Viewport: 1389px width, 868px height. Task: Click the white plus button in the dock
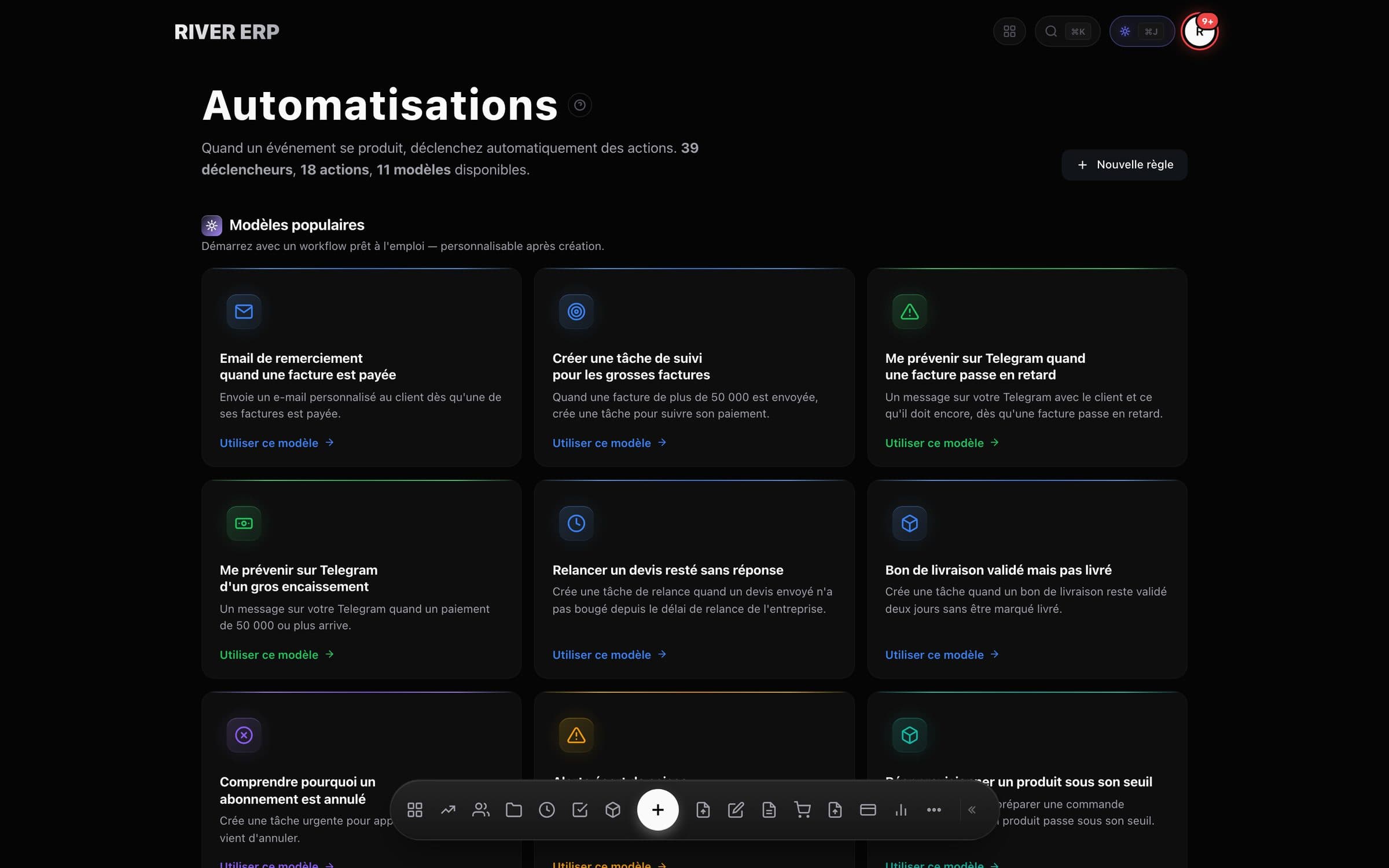tap(657, 810)
